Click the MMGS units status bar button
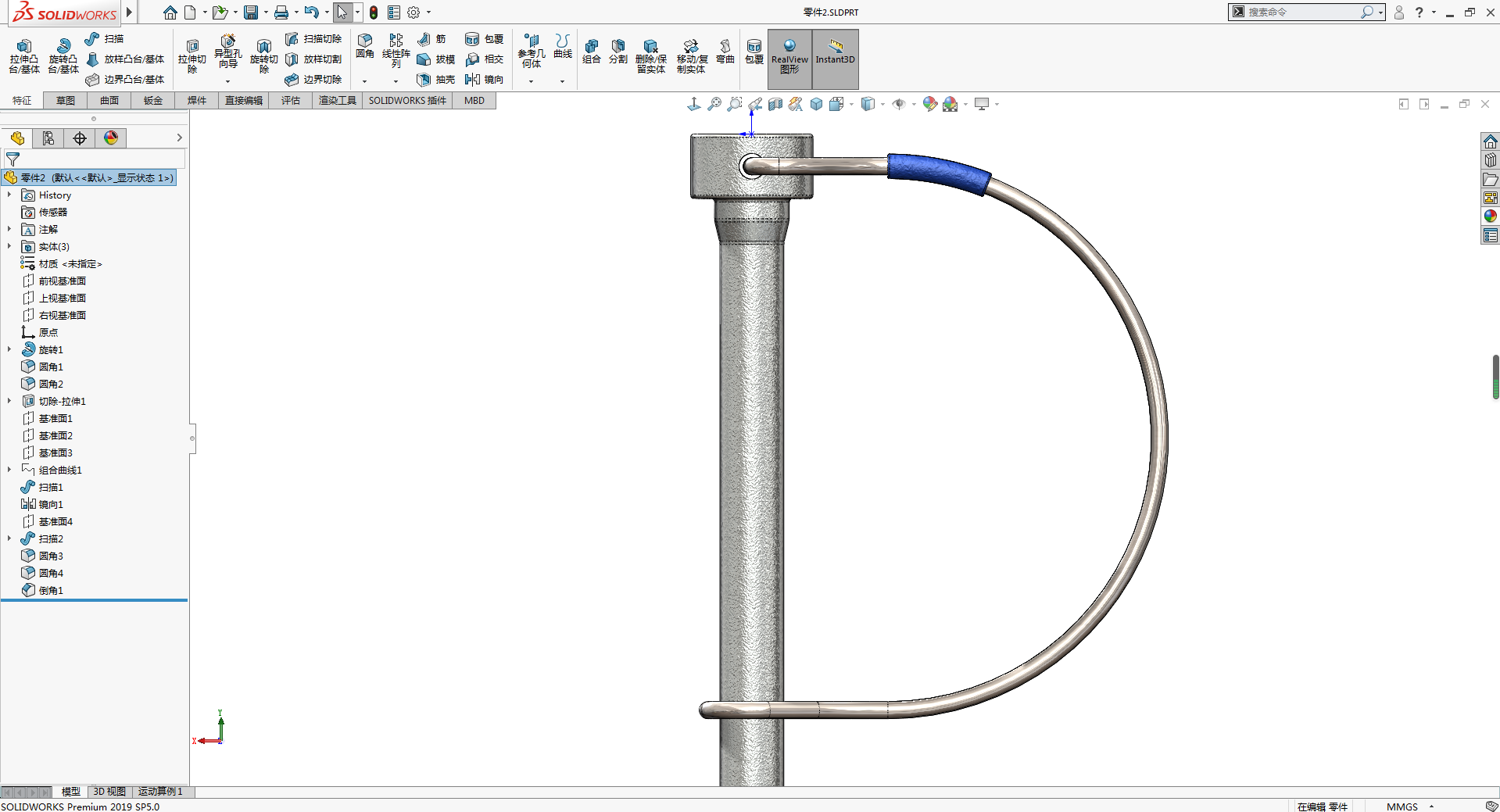This screenshot has height=812, width=1500. click(1402, 807)
